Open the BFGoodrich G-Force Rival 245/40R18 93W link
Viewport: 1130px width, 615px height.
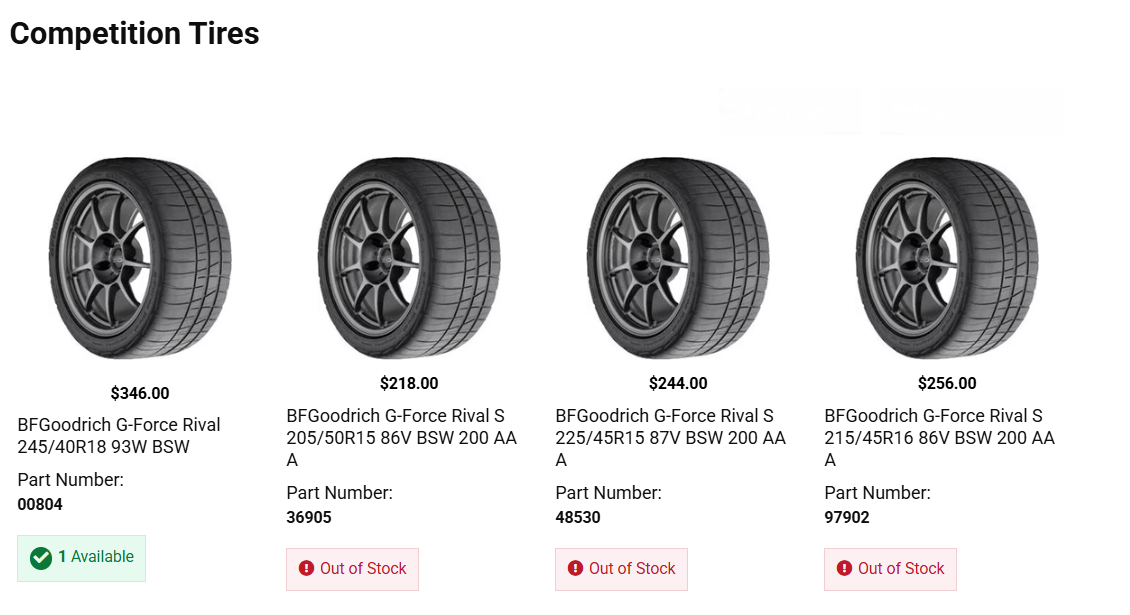(119, 436)
